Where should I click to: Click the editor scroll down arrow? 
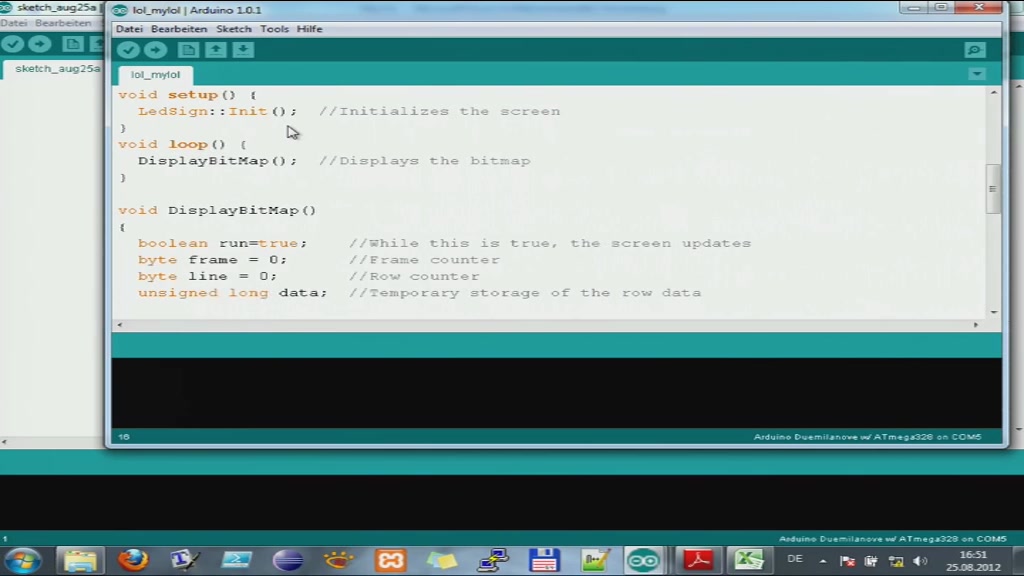click(x=993, y=312)
